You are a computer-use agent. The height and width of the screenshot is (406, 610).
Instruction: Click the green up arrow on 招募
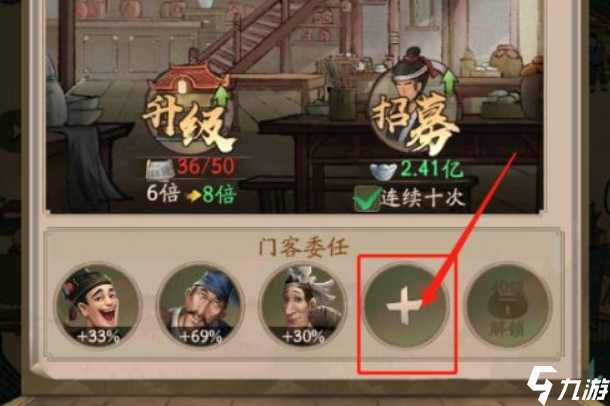click(450, 82)
